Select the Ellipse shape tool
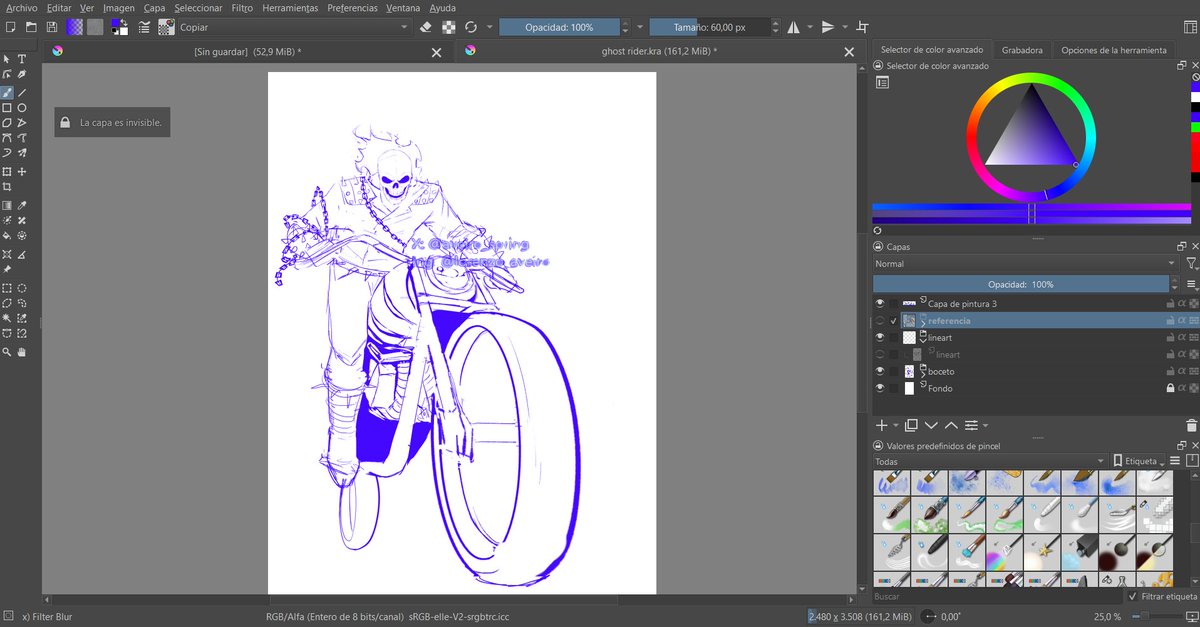Image resolution: width=1200 pixels, height=627 pixels. click(22, 107)
